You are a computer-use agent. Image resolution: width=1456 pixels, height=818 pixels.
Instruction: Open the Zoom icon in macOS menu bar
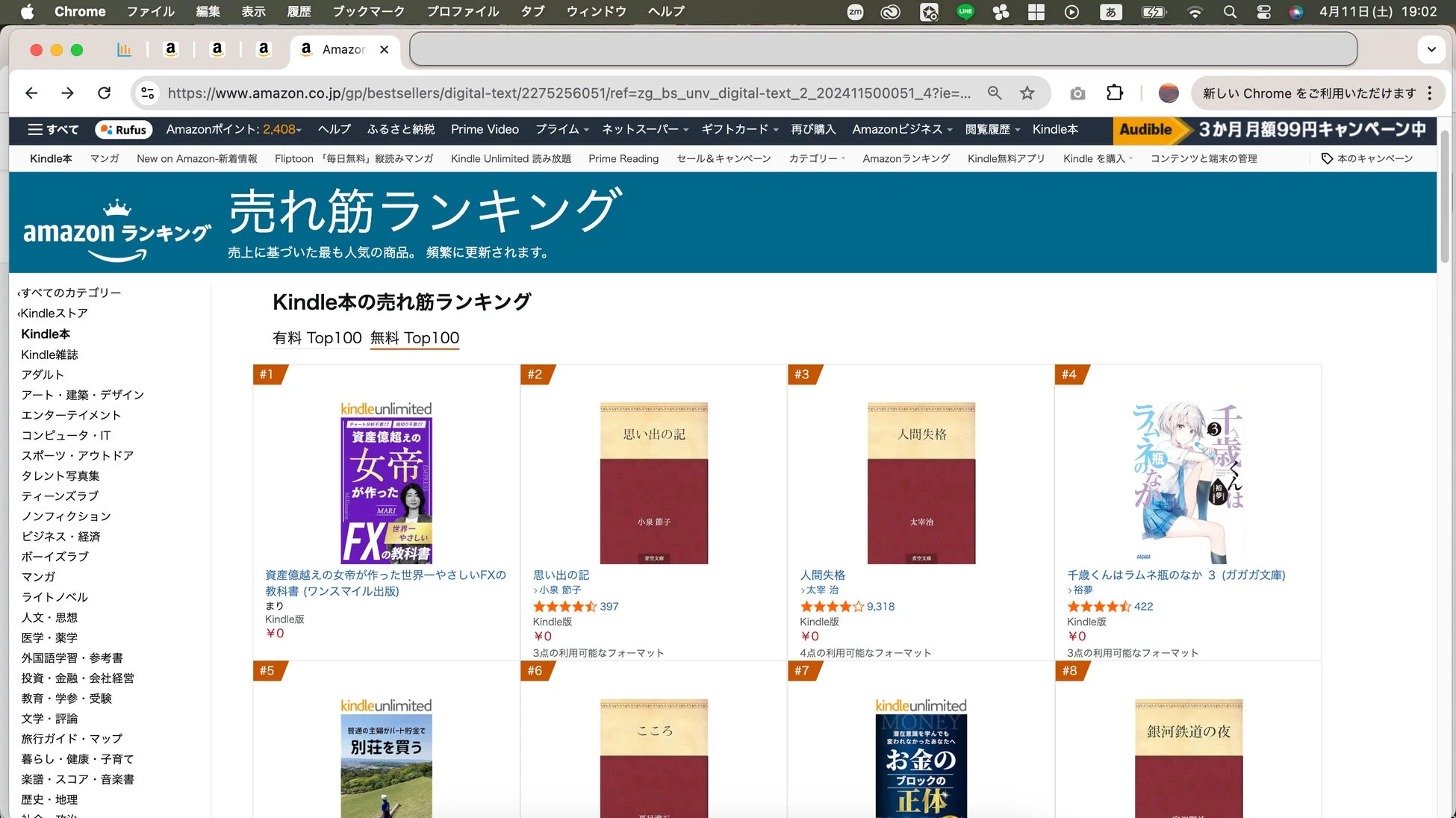(x=856, y=12)
